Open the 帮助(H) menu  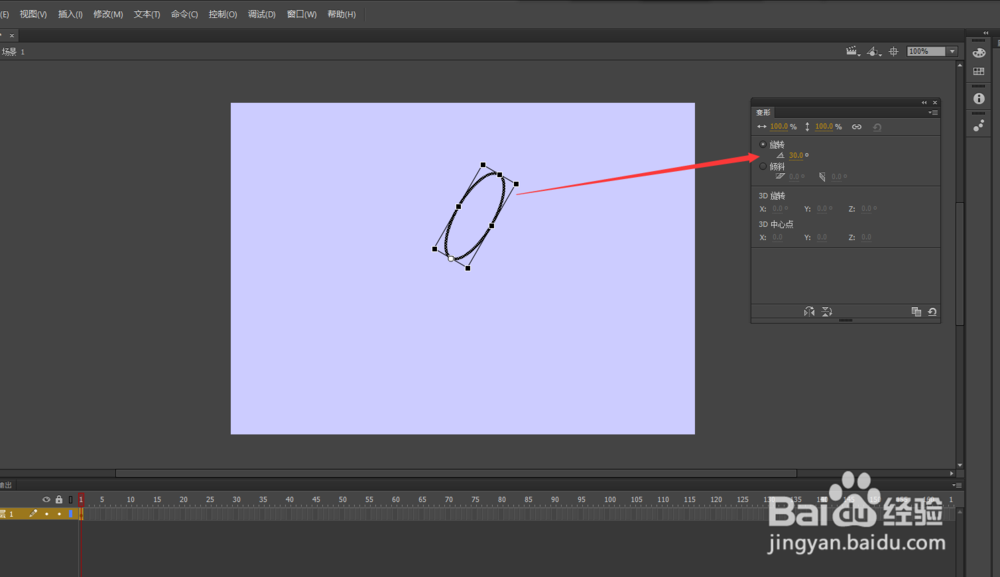point(341,14)
